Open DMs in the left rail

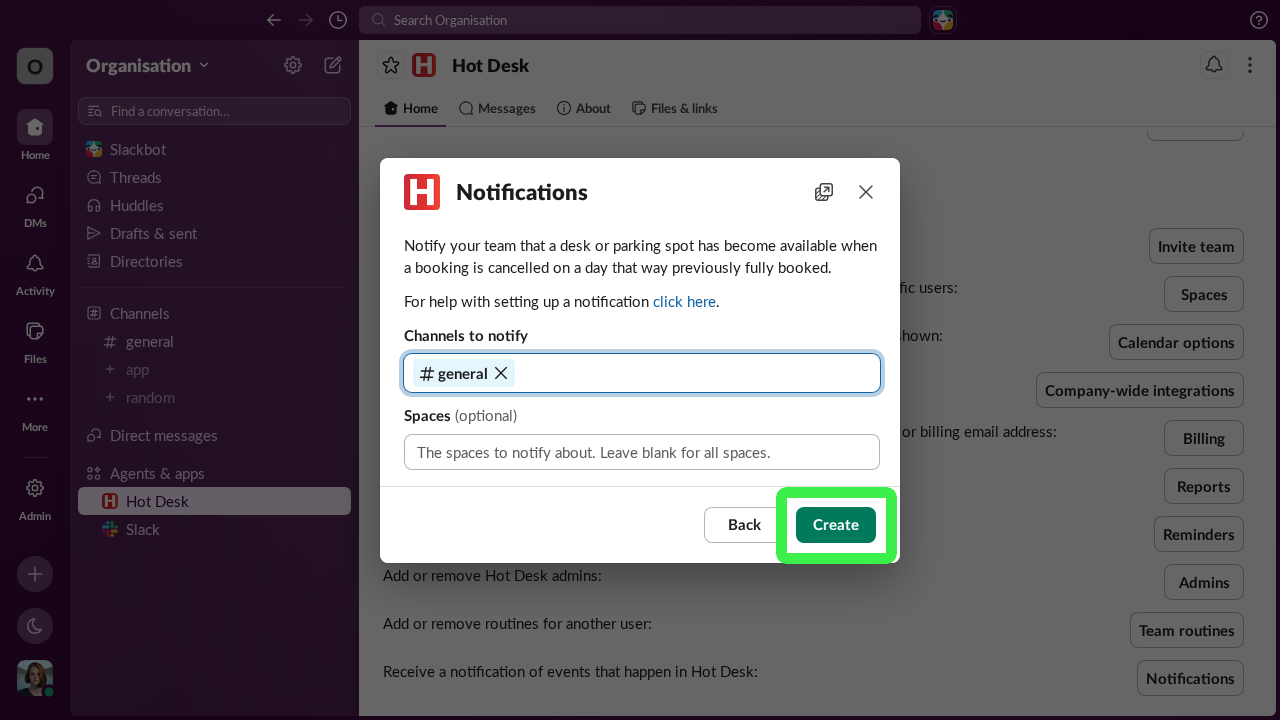(35, 204)
